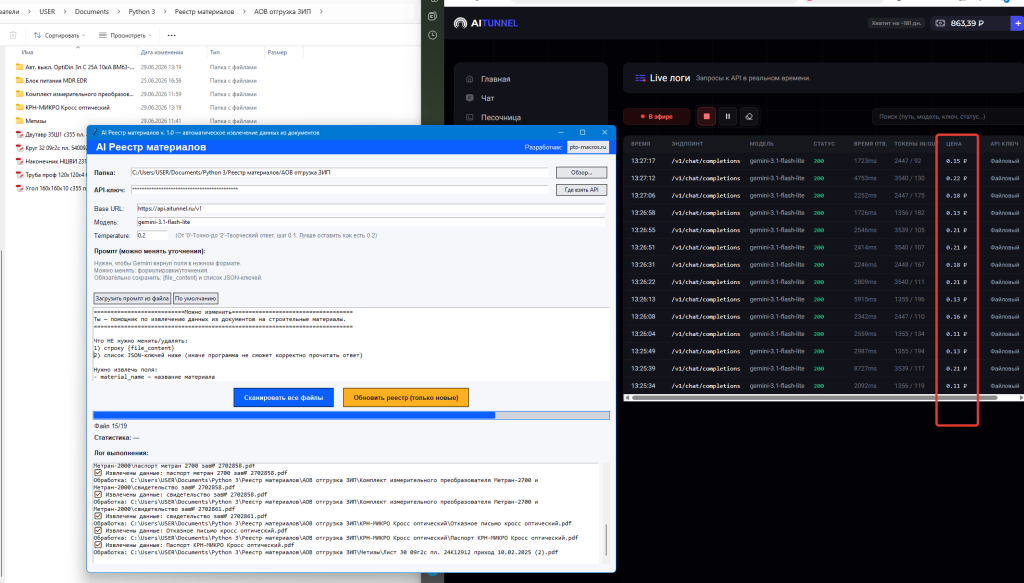
Task: Click the folder icon of Метизы
Action: click(x=20, y=121)
